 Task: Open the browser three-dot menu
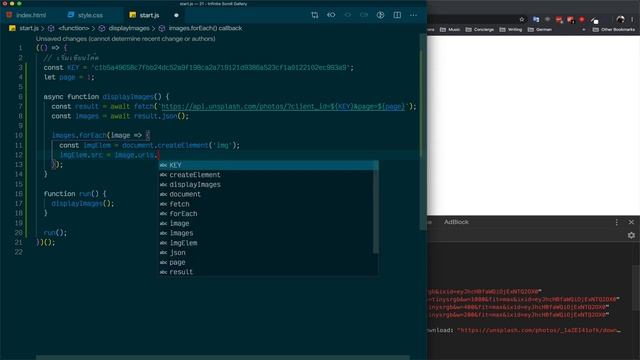click(632, 19)
